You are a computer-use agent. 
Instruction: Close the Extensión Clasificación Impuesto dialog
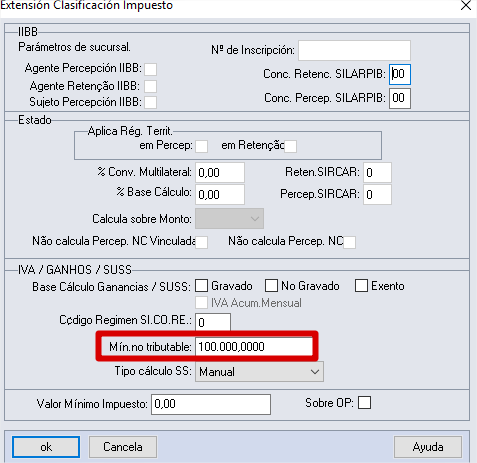466,6
